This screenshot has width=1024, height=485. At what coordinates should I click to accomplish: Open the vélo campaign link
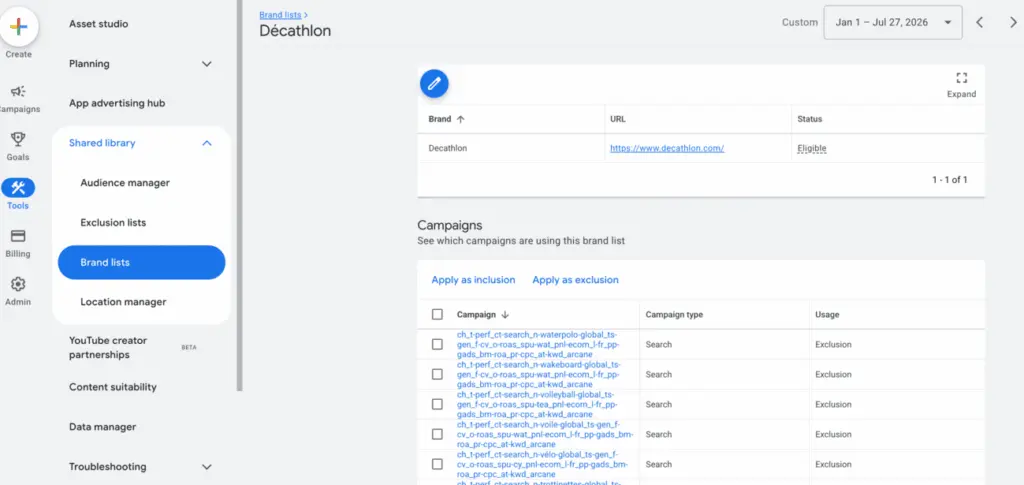(x=542, y=464)
